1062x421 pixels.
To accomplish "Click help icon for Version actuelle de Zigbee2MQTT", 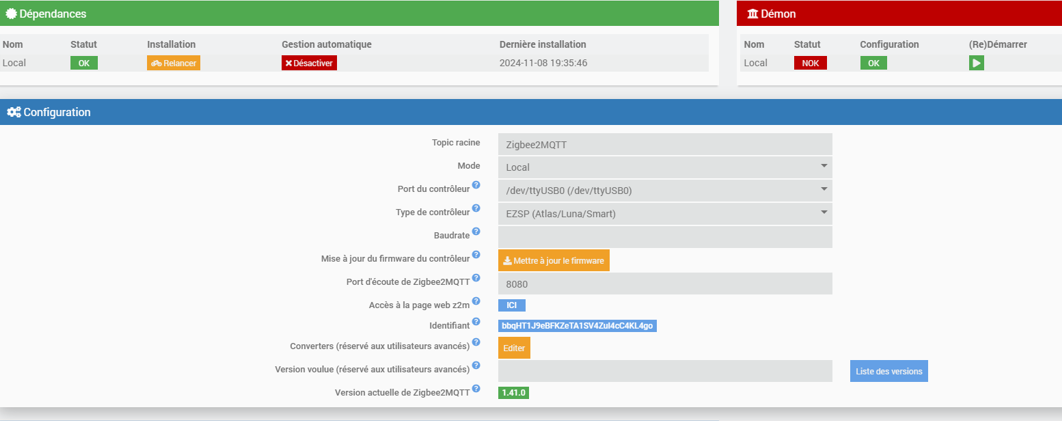I will [x=476, y=389].
